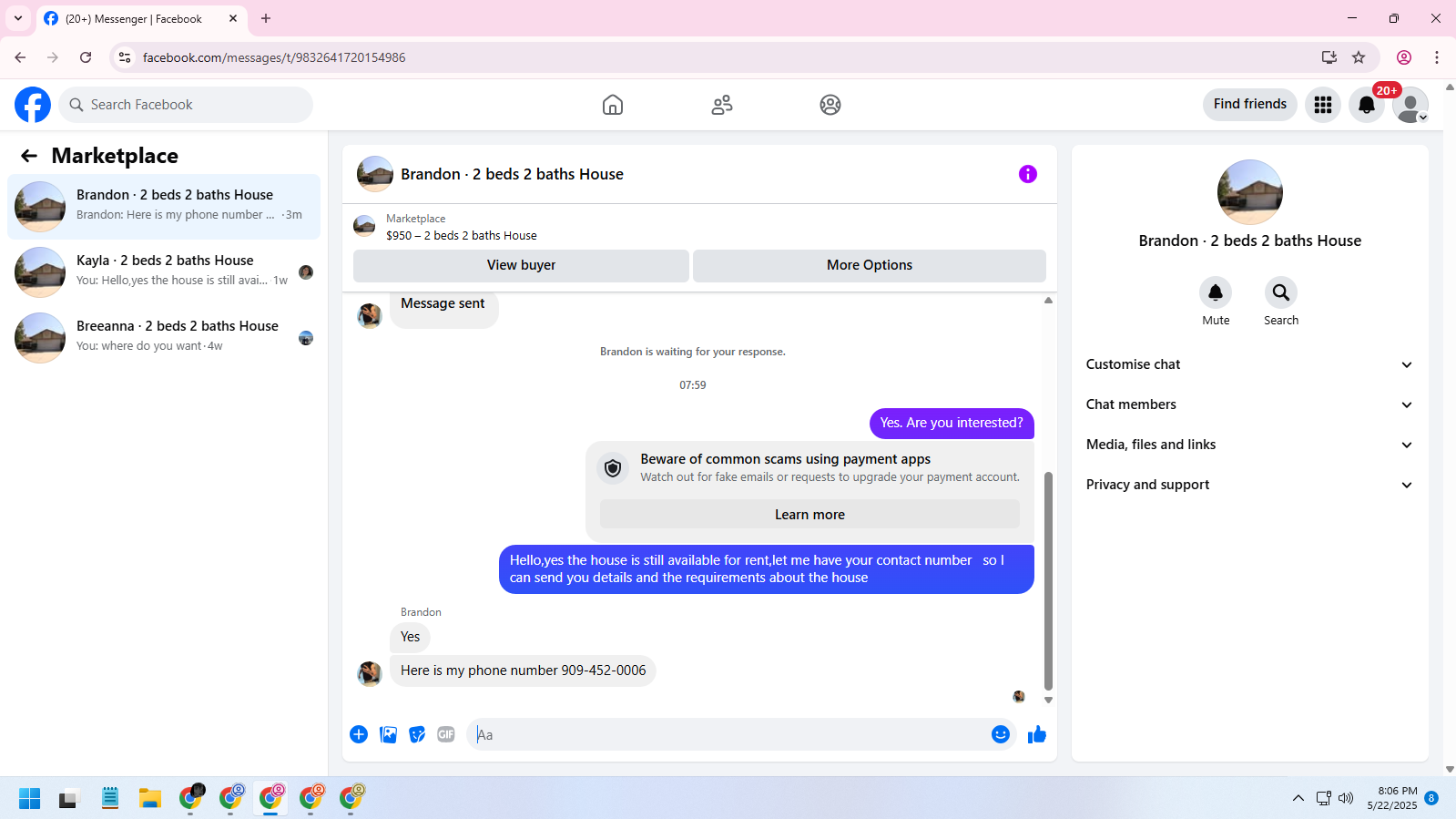Mute the Brandon conversation
The width and height of the screenshot is (1456, 819).
(x=1216, y=292)
